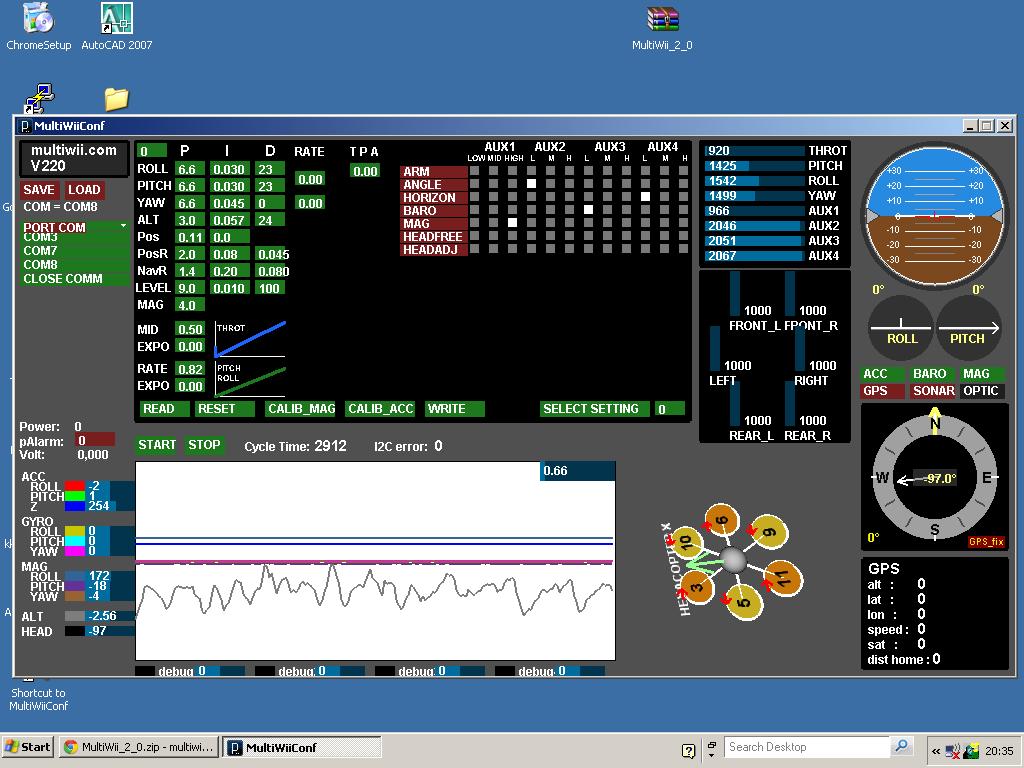
Task: Click the hexacopter motor layout diagram
Action: 734,561
